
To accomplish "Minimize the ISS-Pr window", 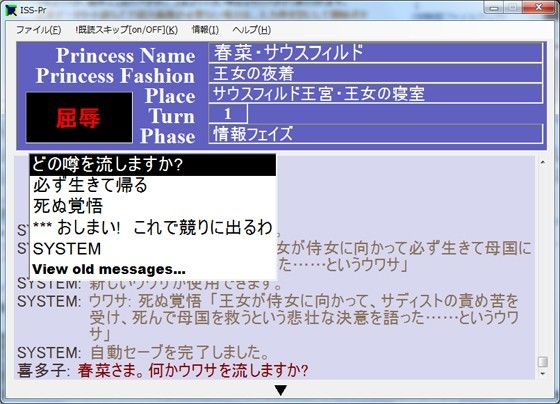I will tap(494, 8).
